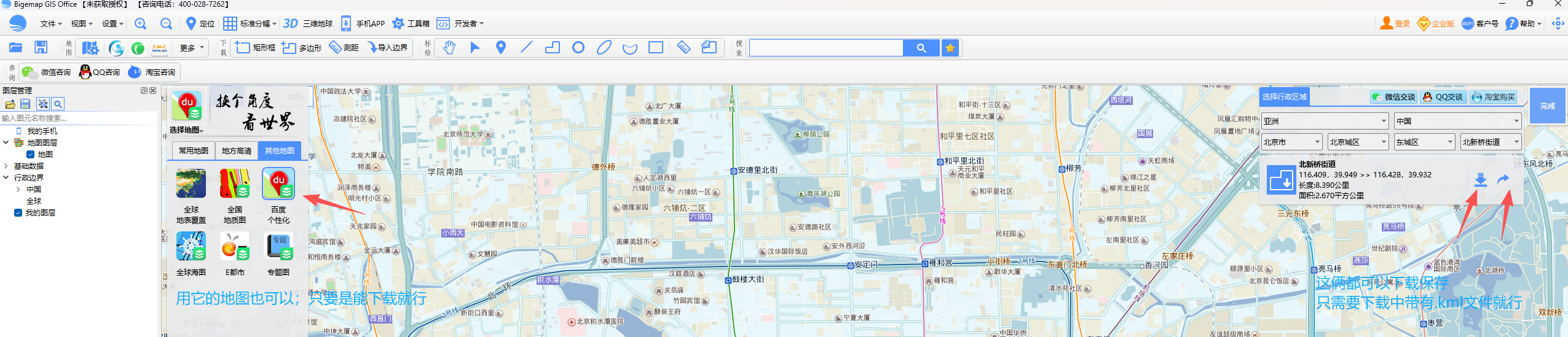Select the placemark pin drawing tool
This screenshot has width=1568, height=337.
(501, 47)
